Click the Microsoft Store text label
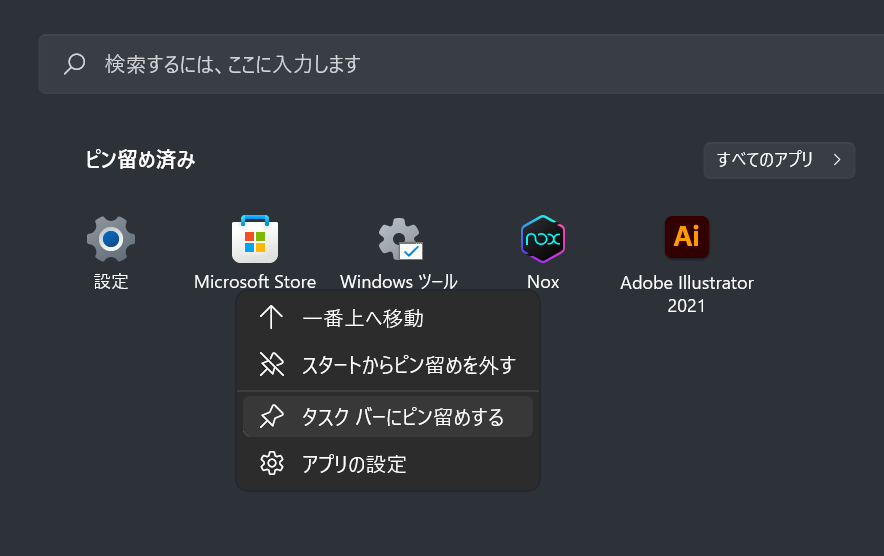Image resolution: width=884 pixels, height=556 pixels. (255, 282)
